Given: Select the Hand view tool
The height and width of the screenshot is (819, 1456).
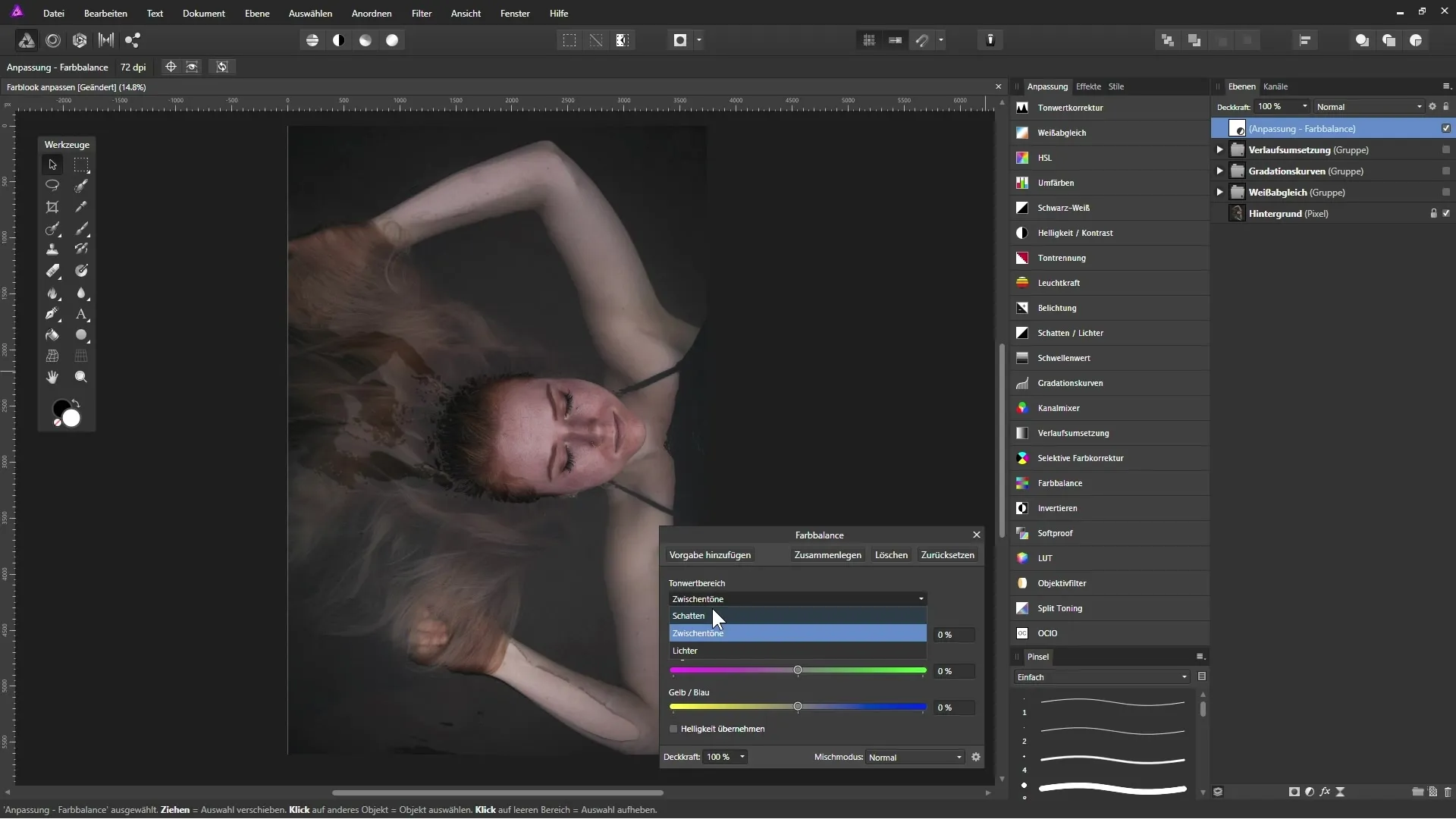Looking at the screenshot, I should coord(52,377).
